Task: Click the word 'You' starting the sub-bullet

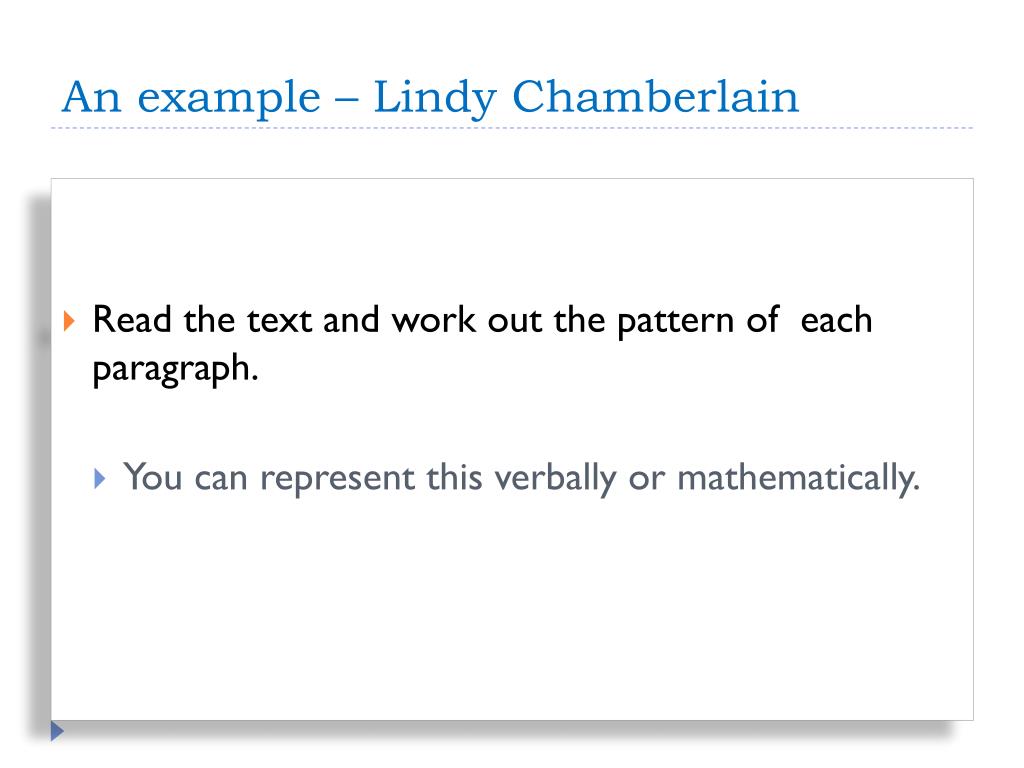Action: (x=153, y=477)
